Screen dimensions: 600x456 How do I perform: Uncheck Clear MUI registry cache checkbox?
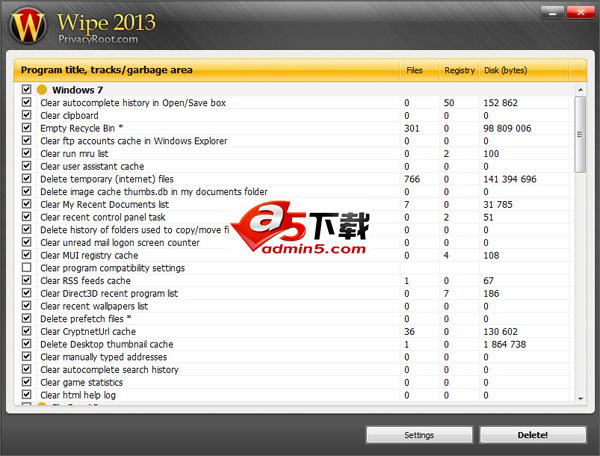(26, 255)
